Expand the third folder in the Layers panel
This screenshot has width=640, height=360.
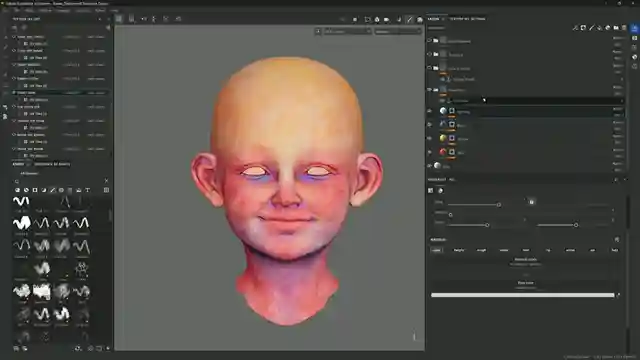(x=436, y=68)
